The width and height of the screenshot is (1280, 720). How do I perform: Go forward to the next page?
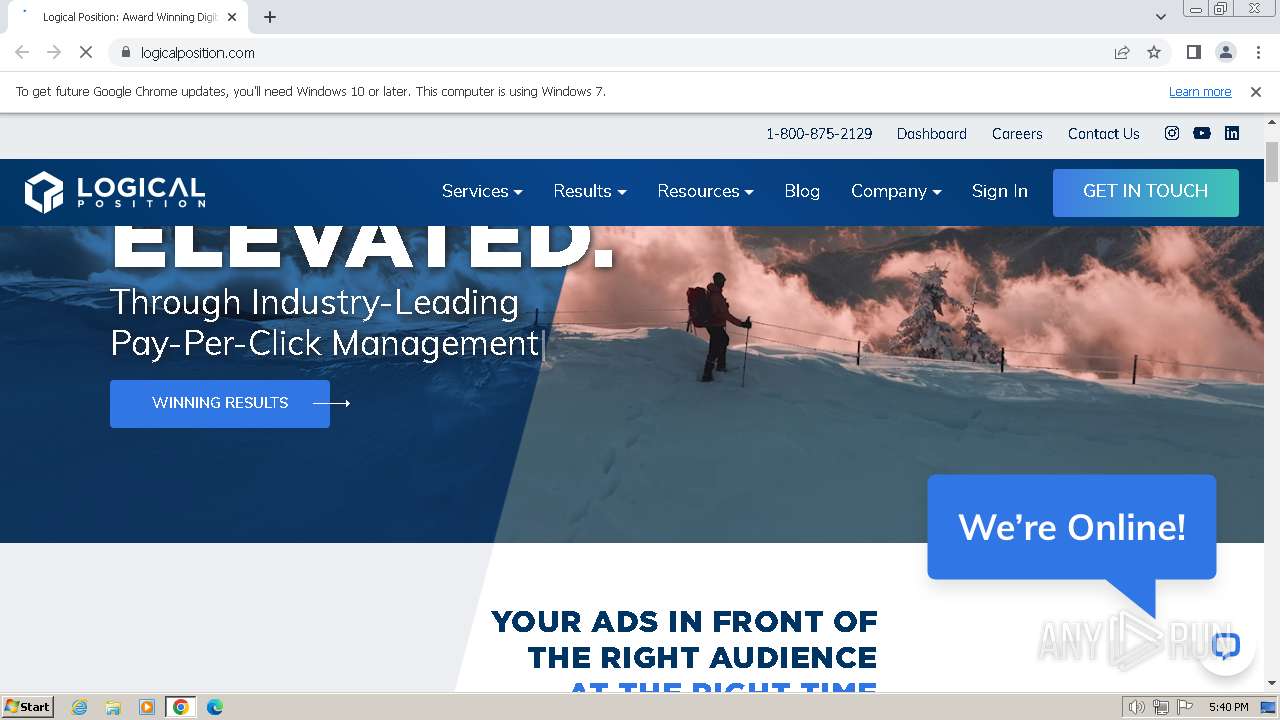(x=54, y=52)
